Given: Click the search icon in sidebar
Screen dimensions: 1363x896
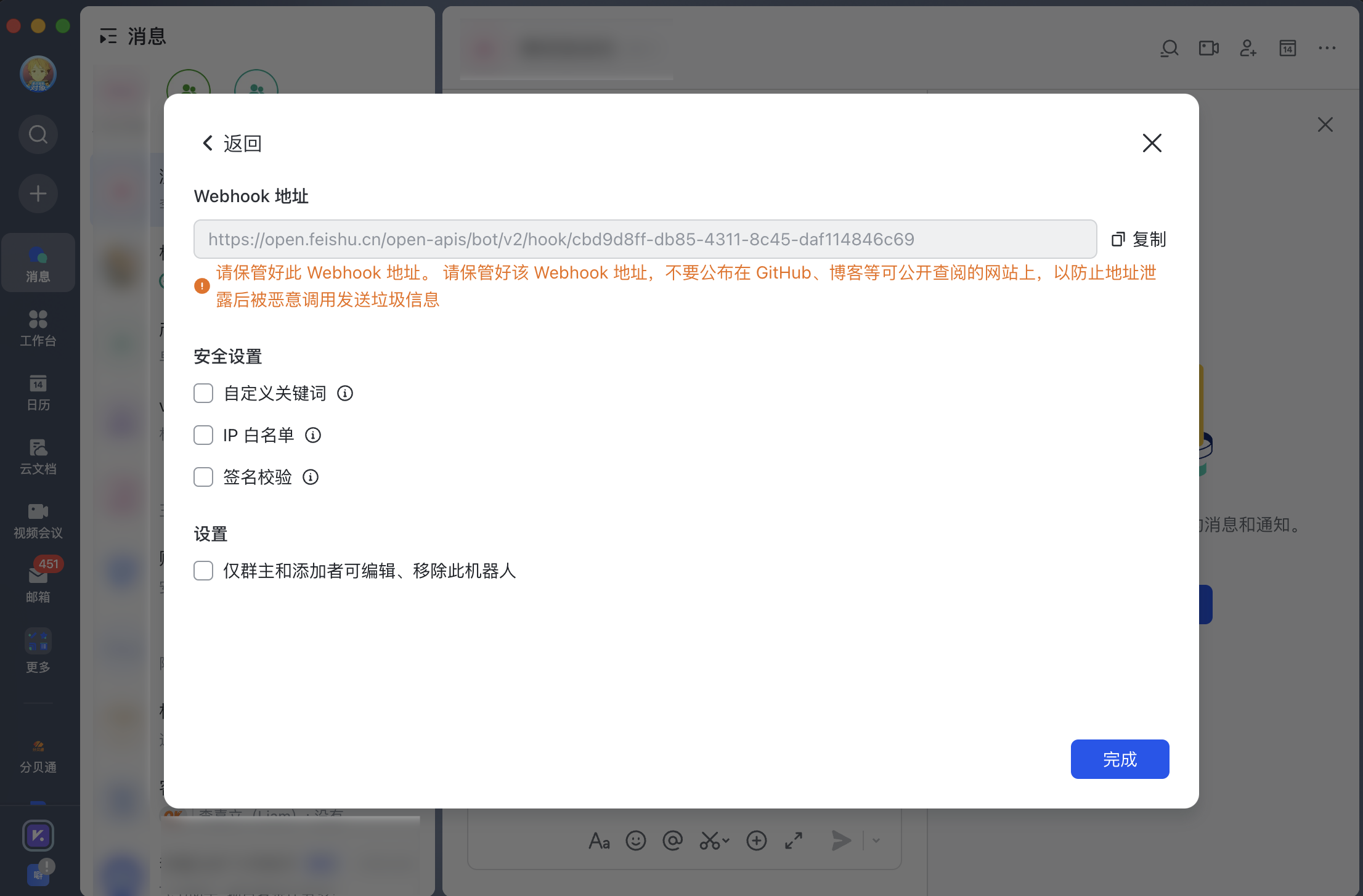Looking at the screenshot, I should [38, 134].
